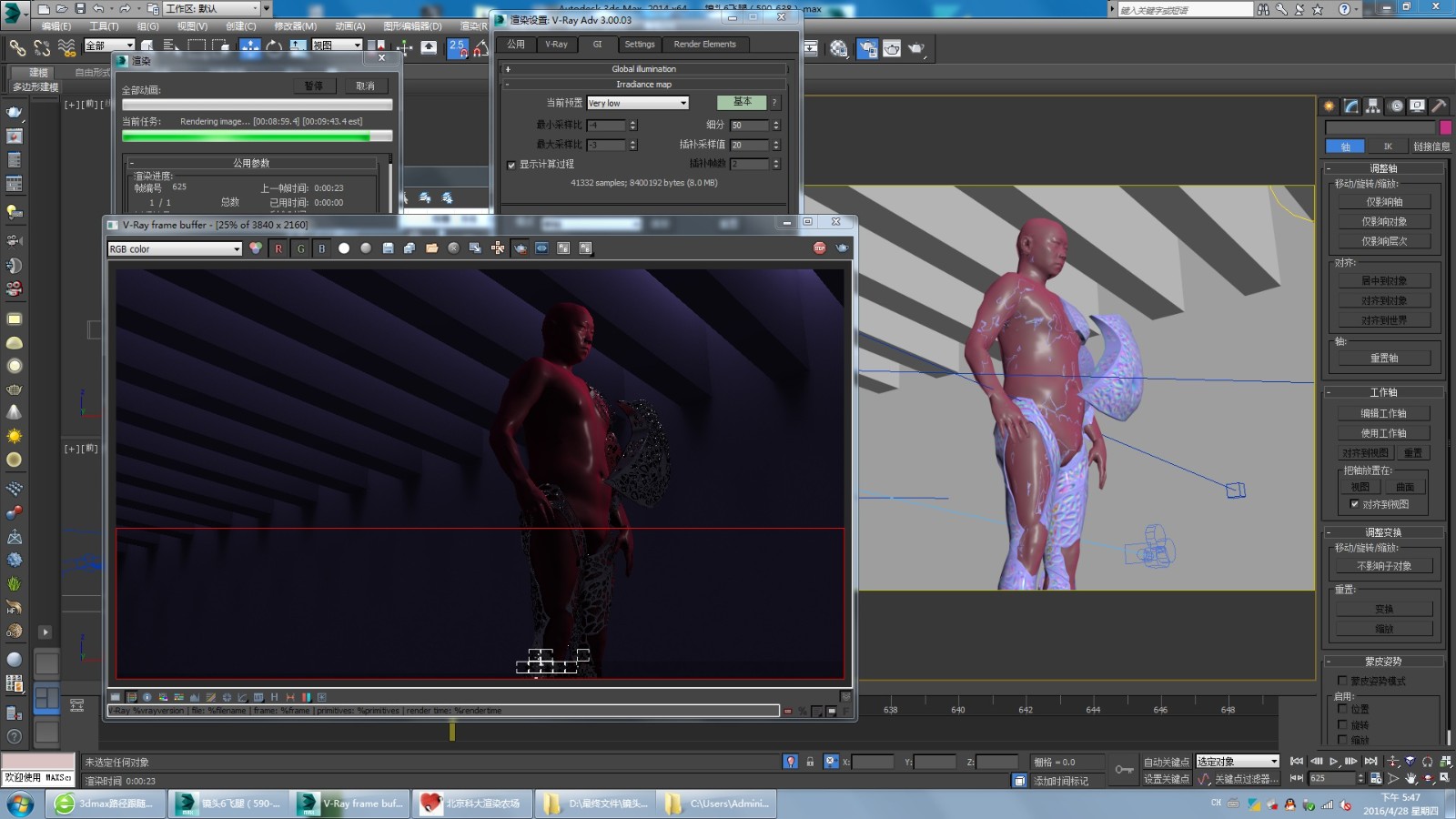
Task: Toggle the Red channel in V-Ray frame buffer
Action: pyautogui.click(x=278, y=248)
